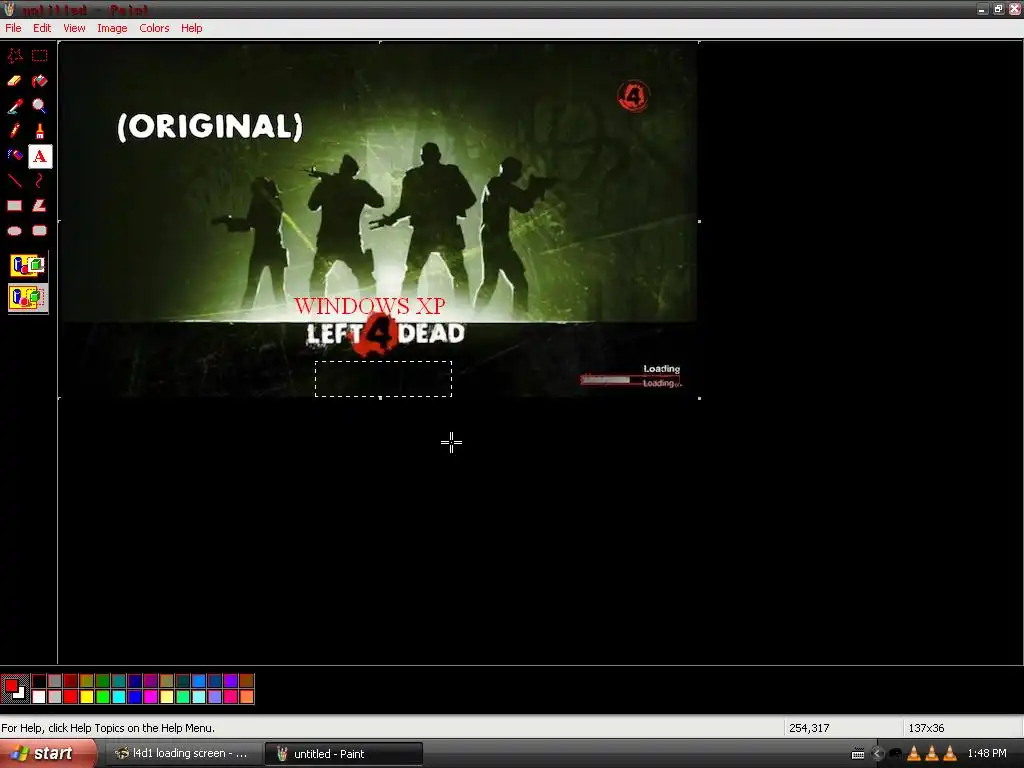Viewport: 1024px width, 768px height.
Task: Select the Ellipse shape tool
Action: point(14,231)
